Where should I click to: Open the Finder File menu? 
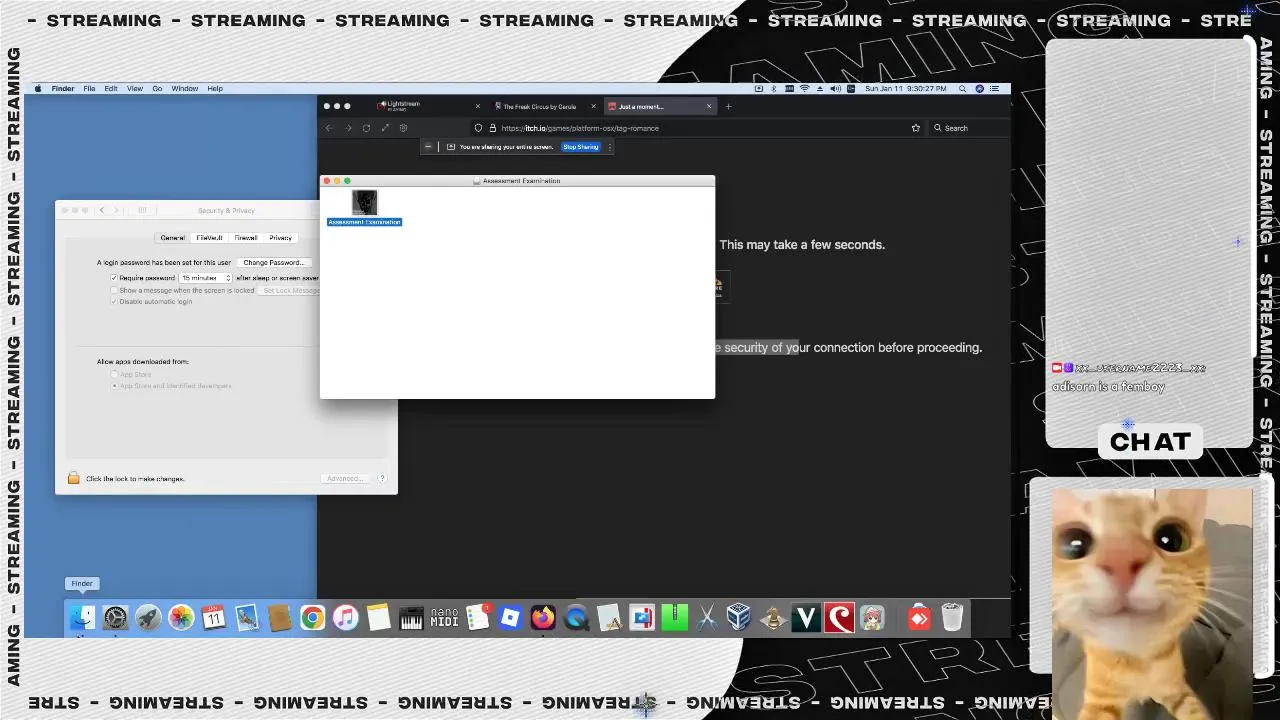click(89, 88)
